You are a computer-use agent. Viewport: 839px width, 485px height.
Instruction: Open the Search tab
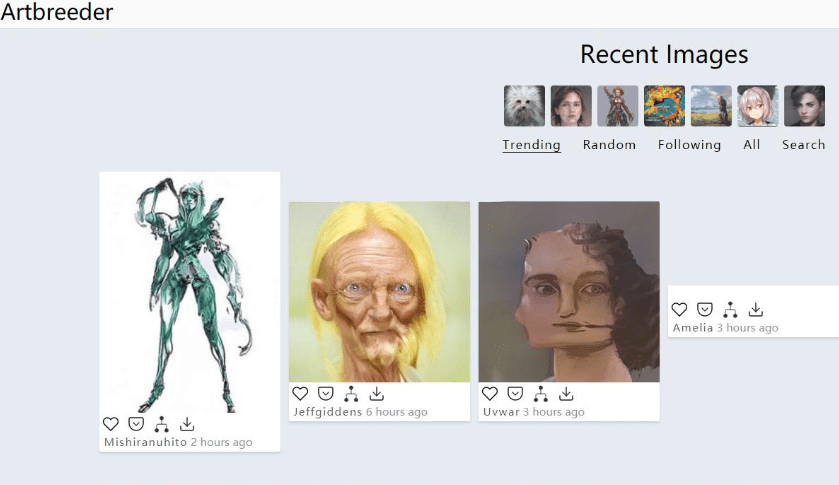point(803,145)
